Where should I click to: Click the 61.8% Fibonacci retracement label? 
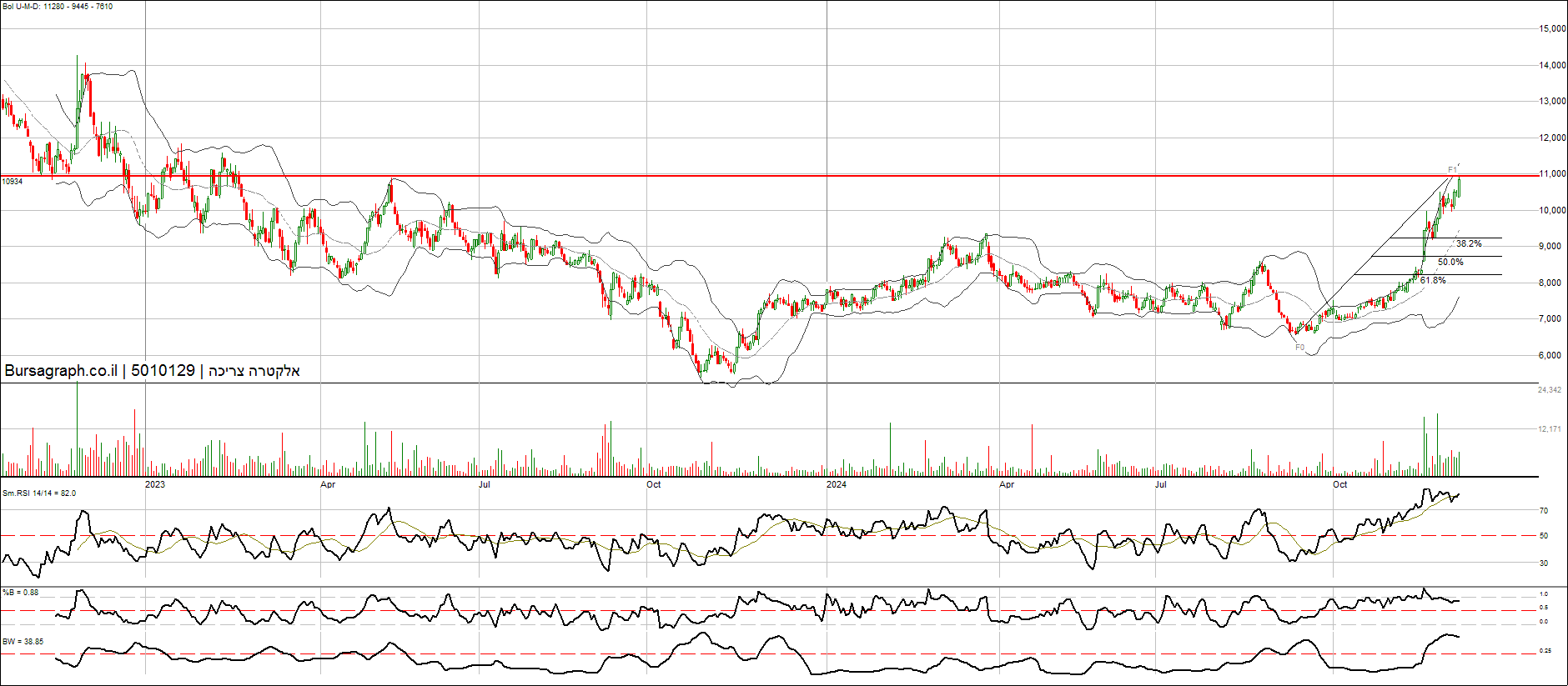pyautogui.click(x=1433, y=281)
